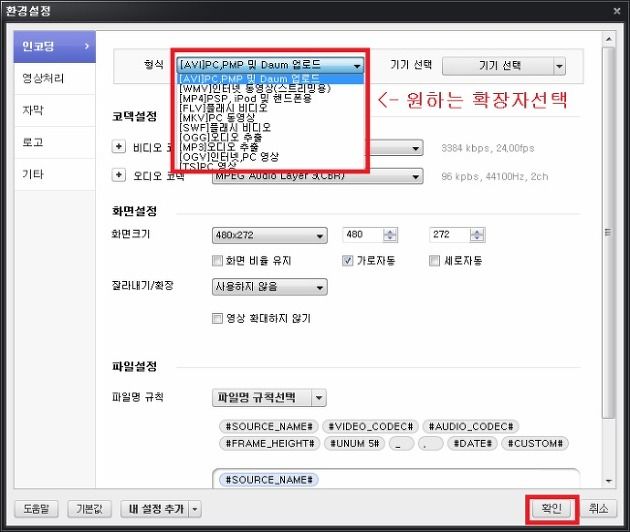Uncheck the 가로자동 checkbox
Image resolution: width=630 pixels, height=532 pixels.
(348, 261)
